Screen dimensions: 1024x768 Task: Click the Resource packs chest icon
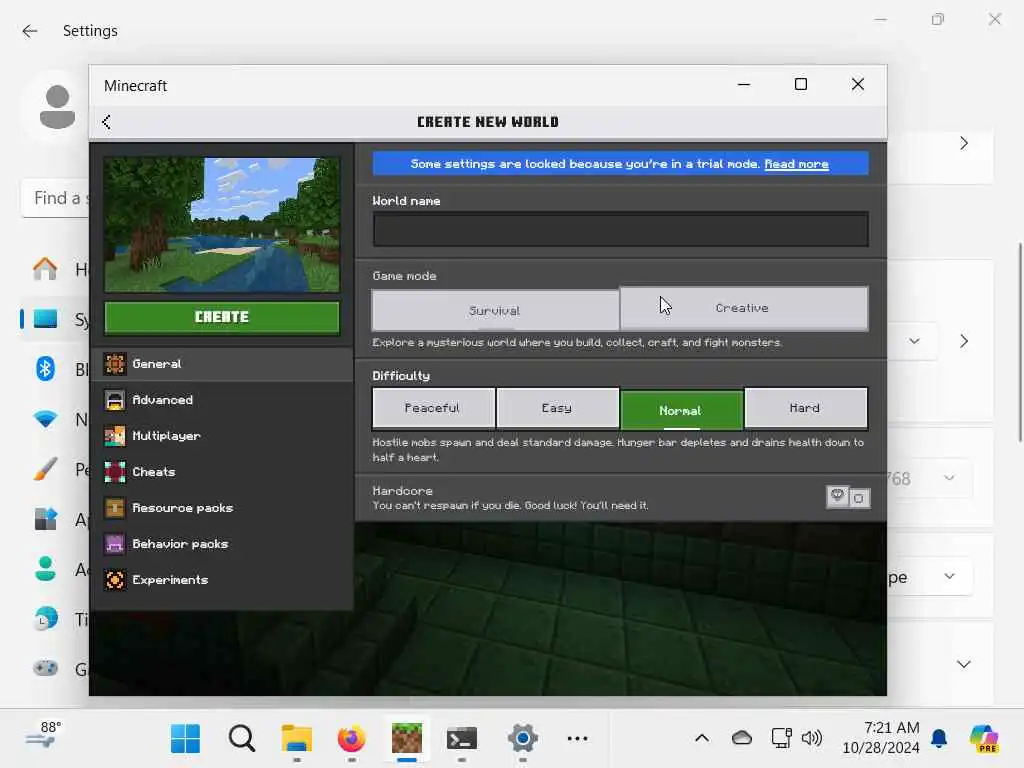pyautogui.click(x=115, y=507)
